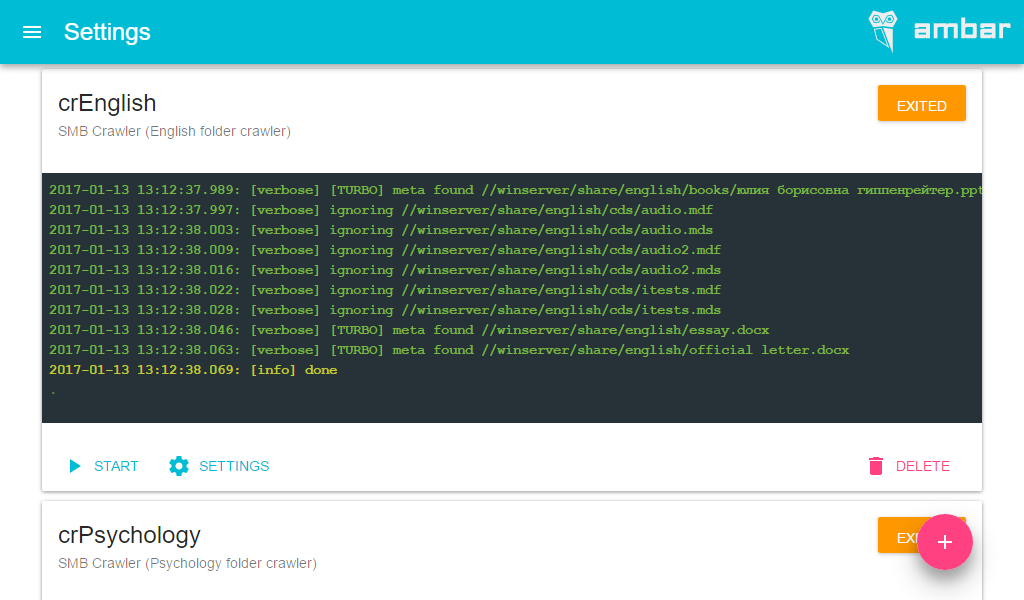Click log line ignoring audio.mds

tap(381, 230)
